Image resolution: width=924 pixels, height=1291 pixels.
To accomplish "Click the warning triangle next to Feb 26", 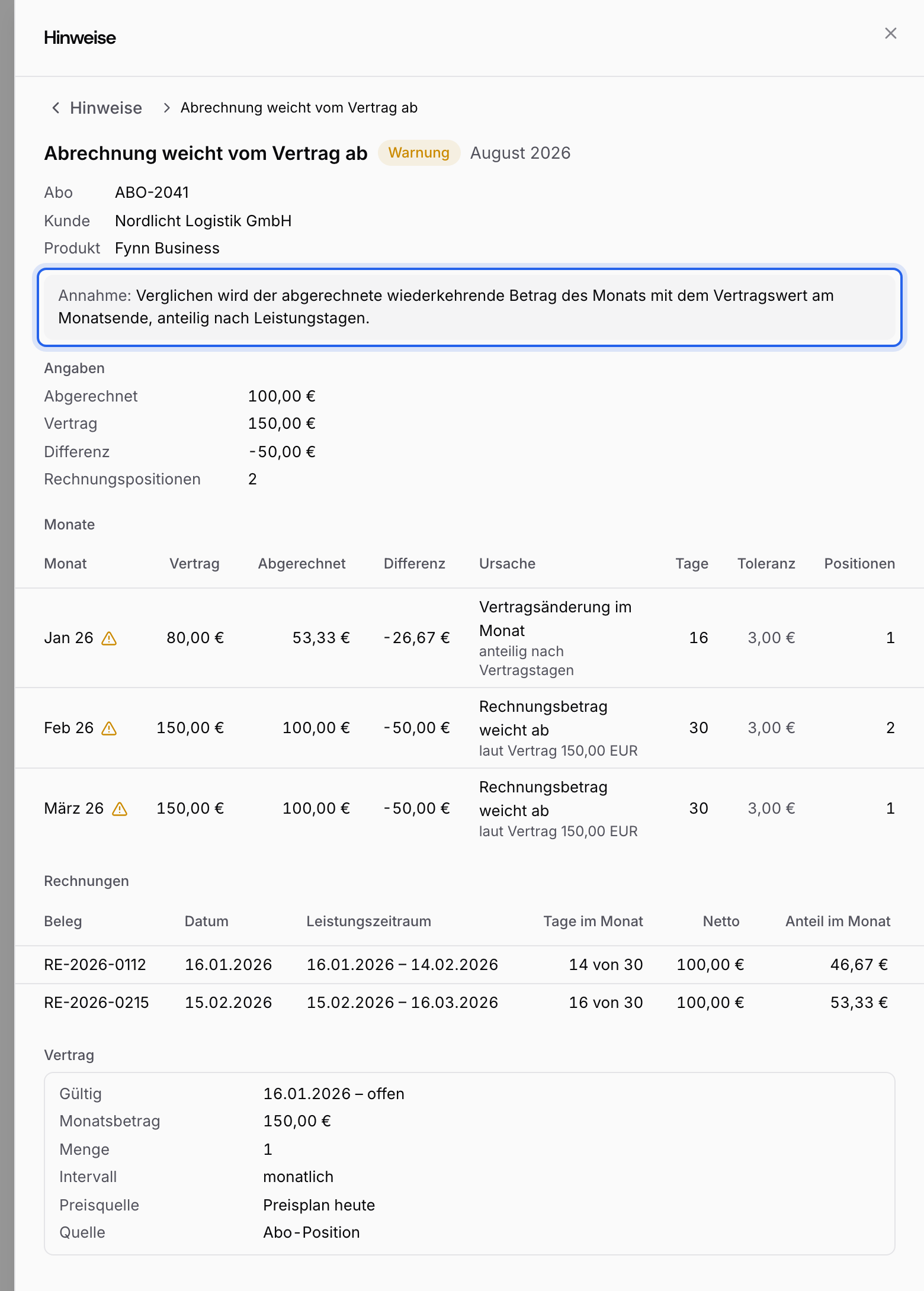I will pos(109,728).
